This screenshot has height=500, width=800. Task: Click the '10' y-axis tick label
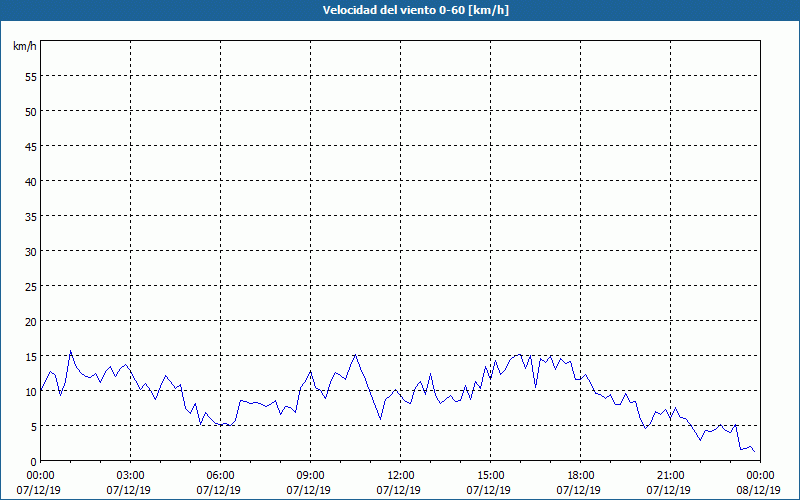tap(31, 392)
